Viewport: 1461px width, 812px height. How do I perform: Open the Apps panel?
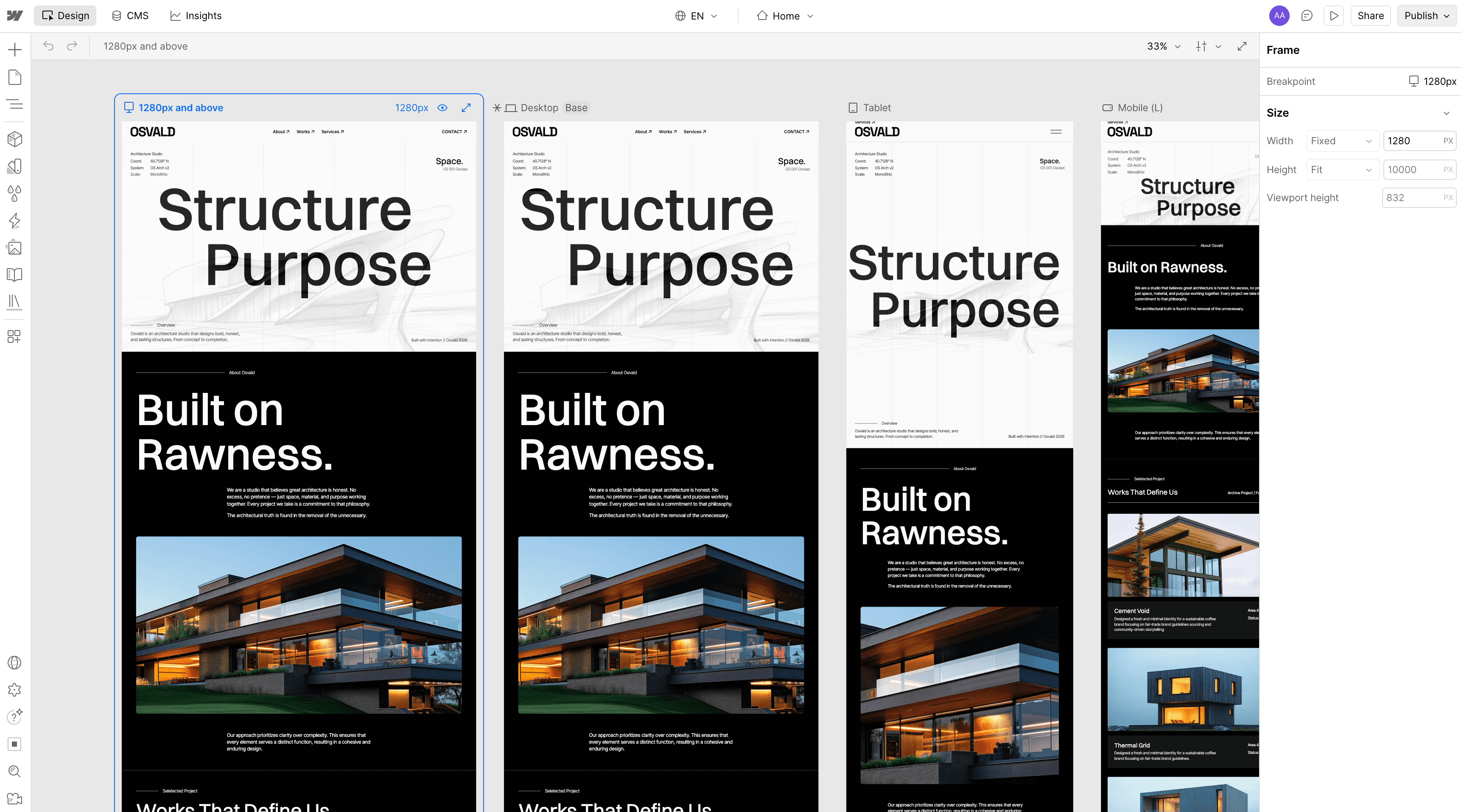point(15,337)
